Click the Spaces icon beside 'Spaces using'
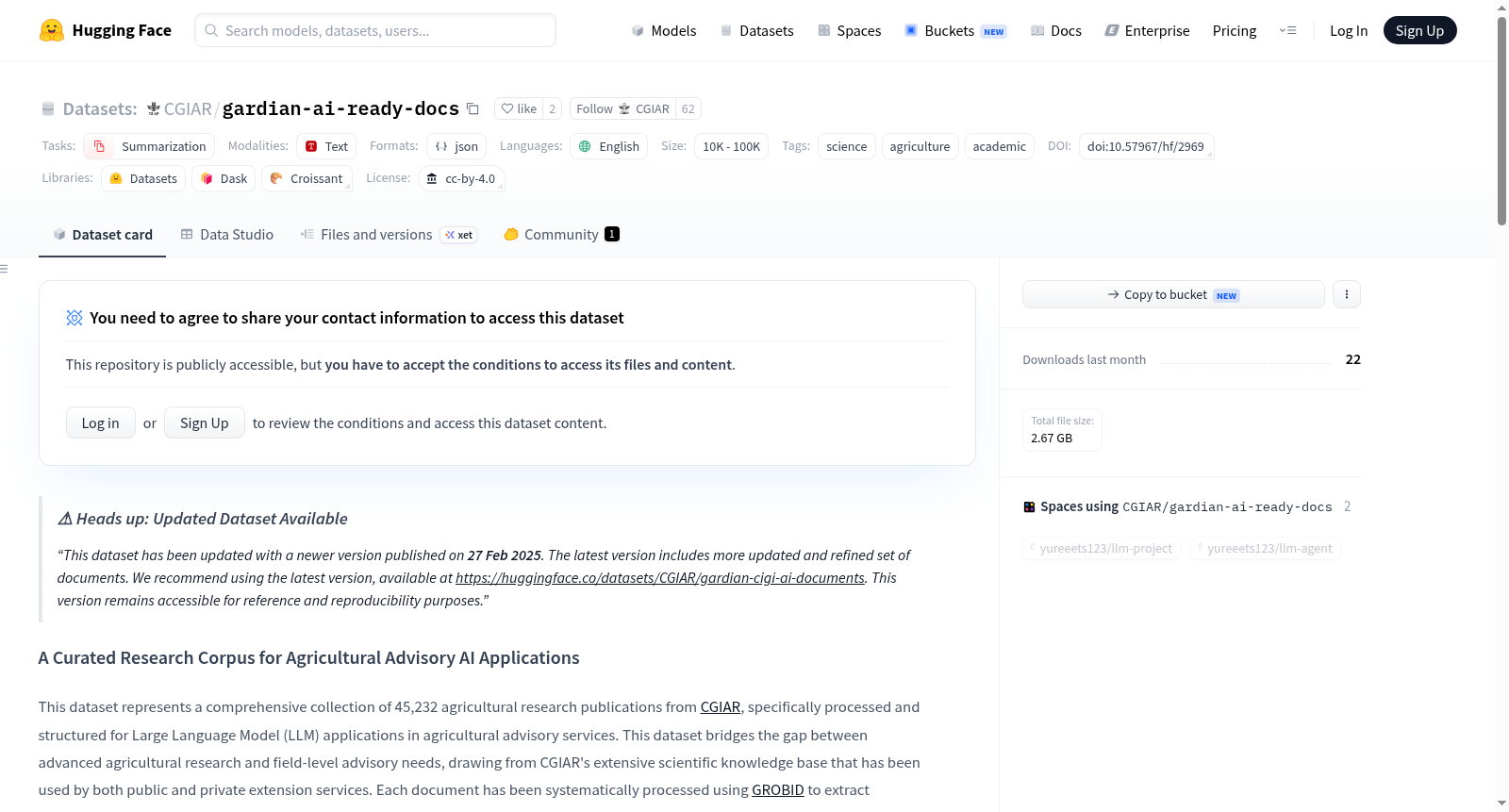 click(x=1029, y=507)
